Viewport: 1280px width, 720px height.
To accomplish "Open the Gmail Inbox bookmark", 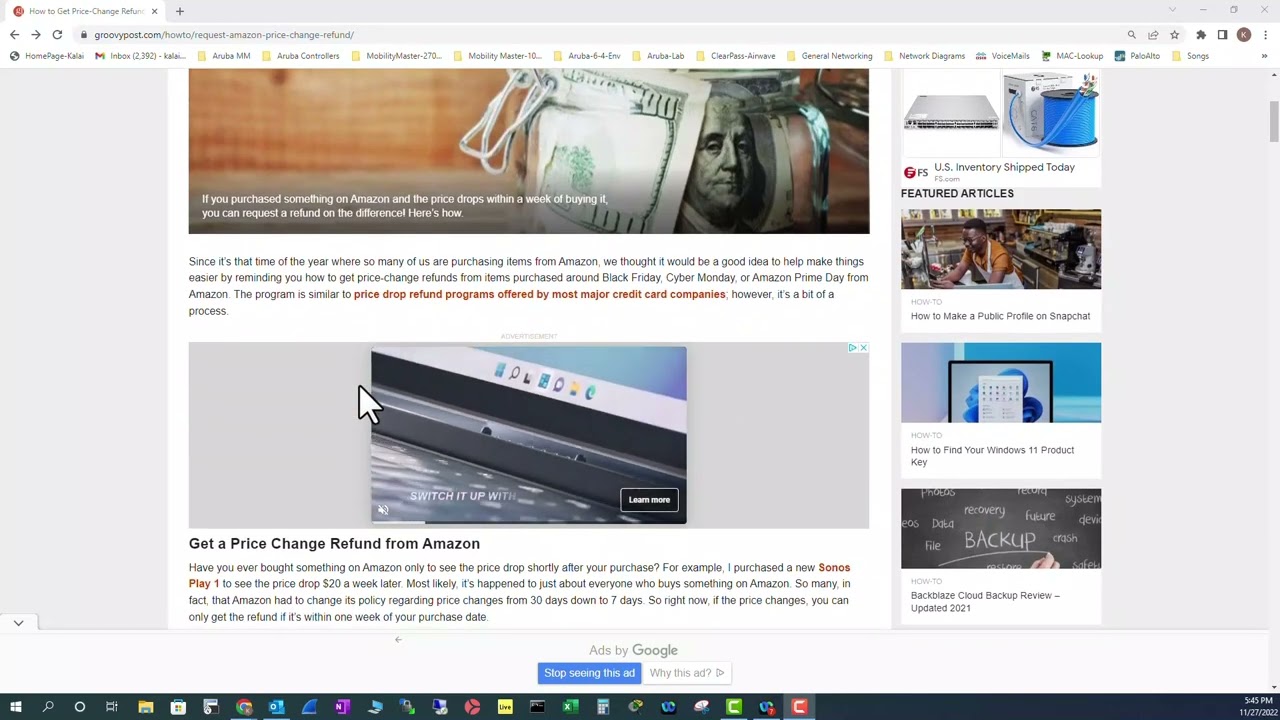I will point(140,56).
